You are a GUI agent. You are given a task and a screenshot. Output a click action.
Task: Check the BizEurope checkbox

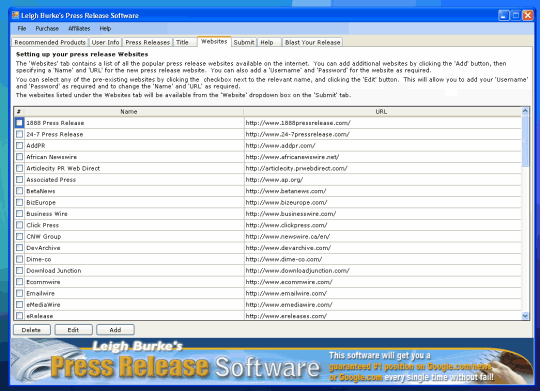[19, 202]
